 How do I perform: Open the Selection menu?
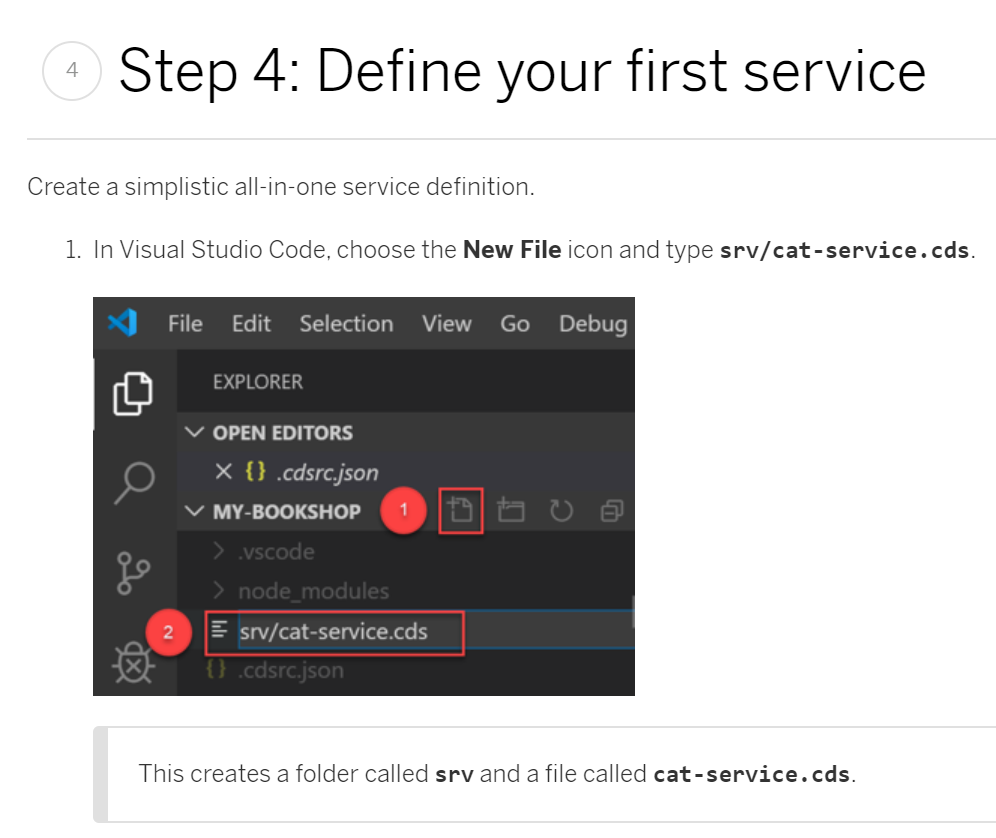click(x=346, y=323)
